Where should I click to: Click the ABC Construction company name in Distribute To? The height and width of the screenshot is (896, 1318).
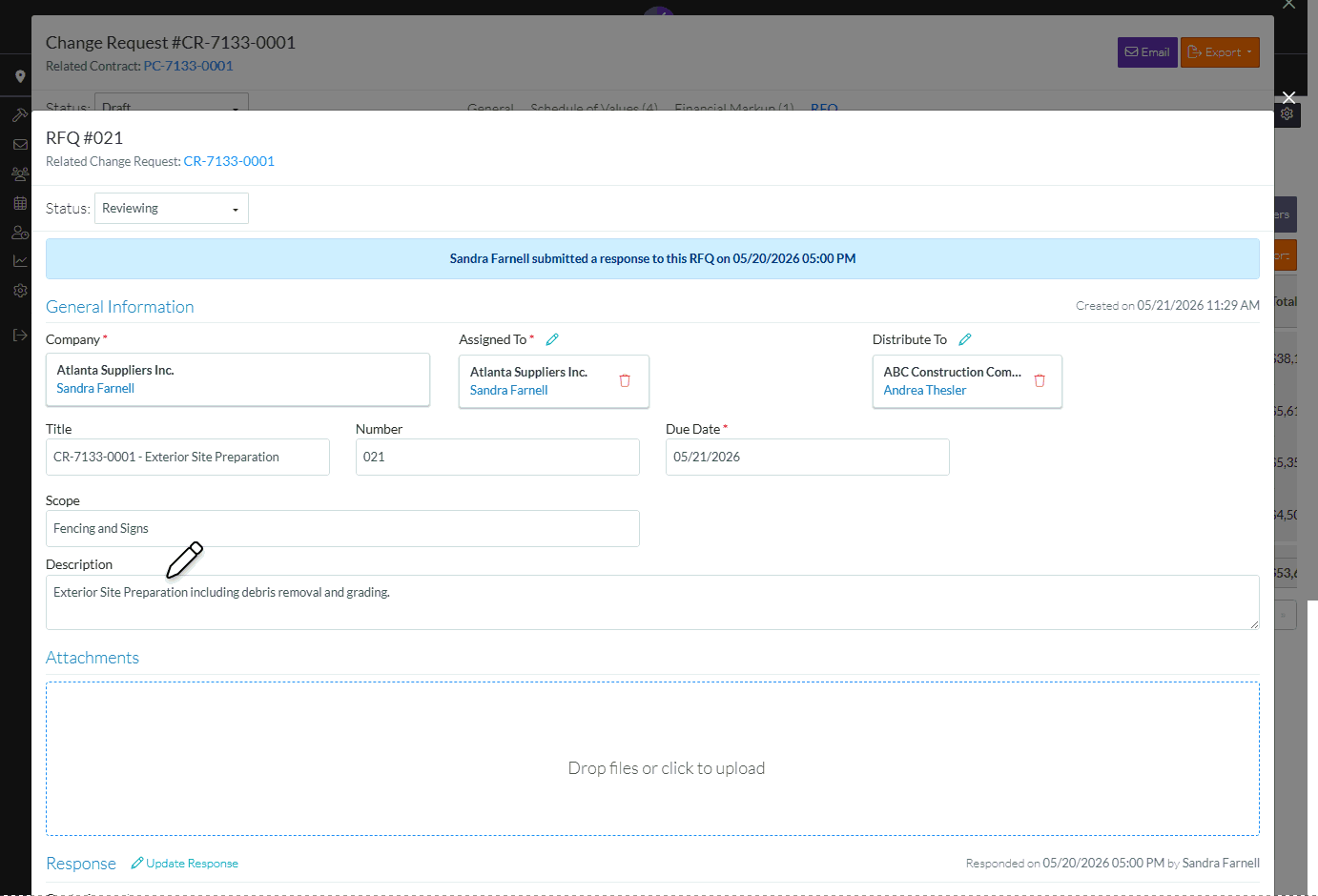pos(952,372)
